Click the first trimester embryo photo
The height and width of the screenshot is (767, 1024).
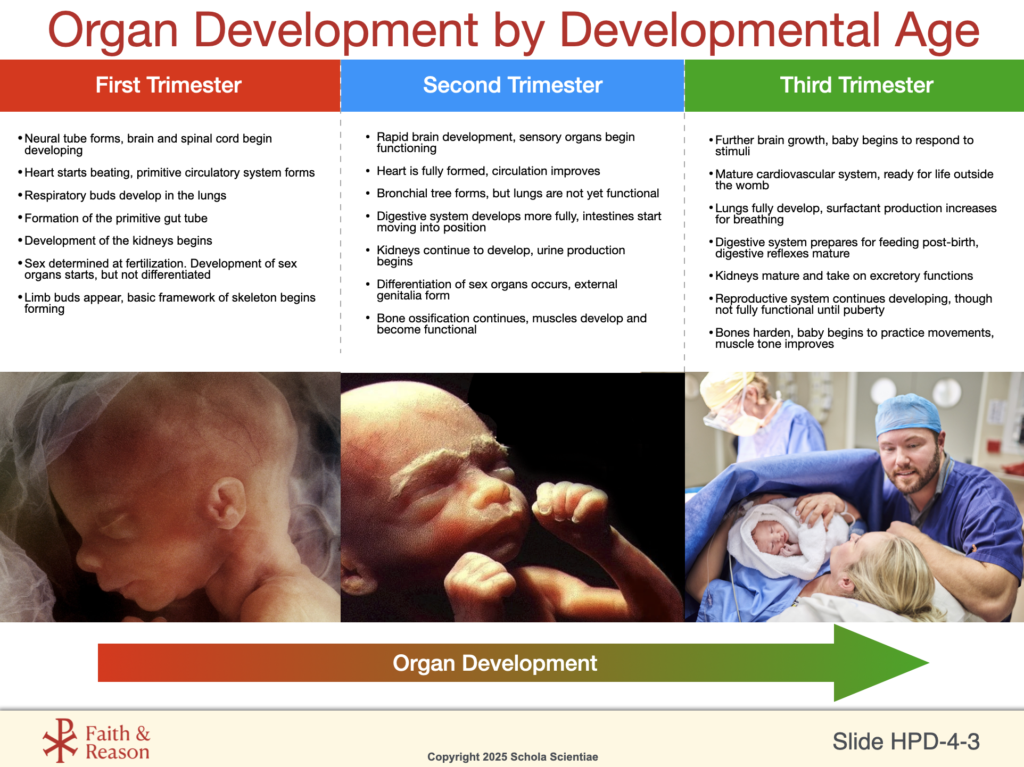tap(170, 497)
